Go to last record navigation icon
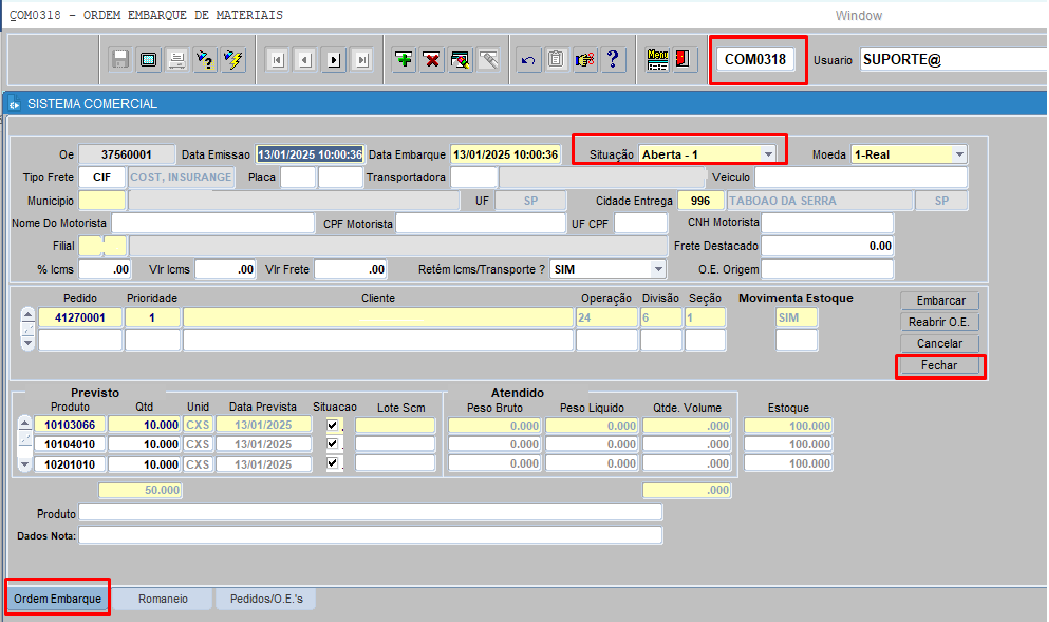Viewport: 1049px width, 622px height. click(x=362, y=60)
